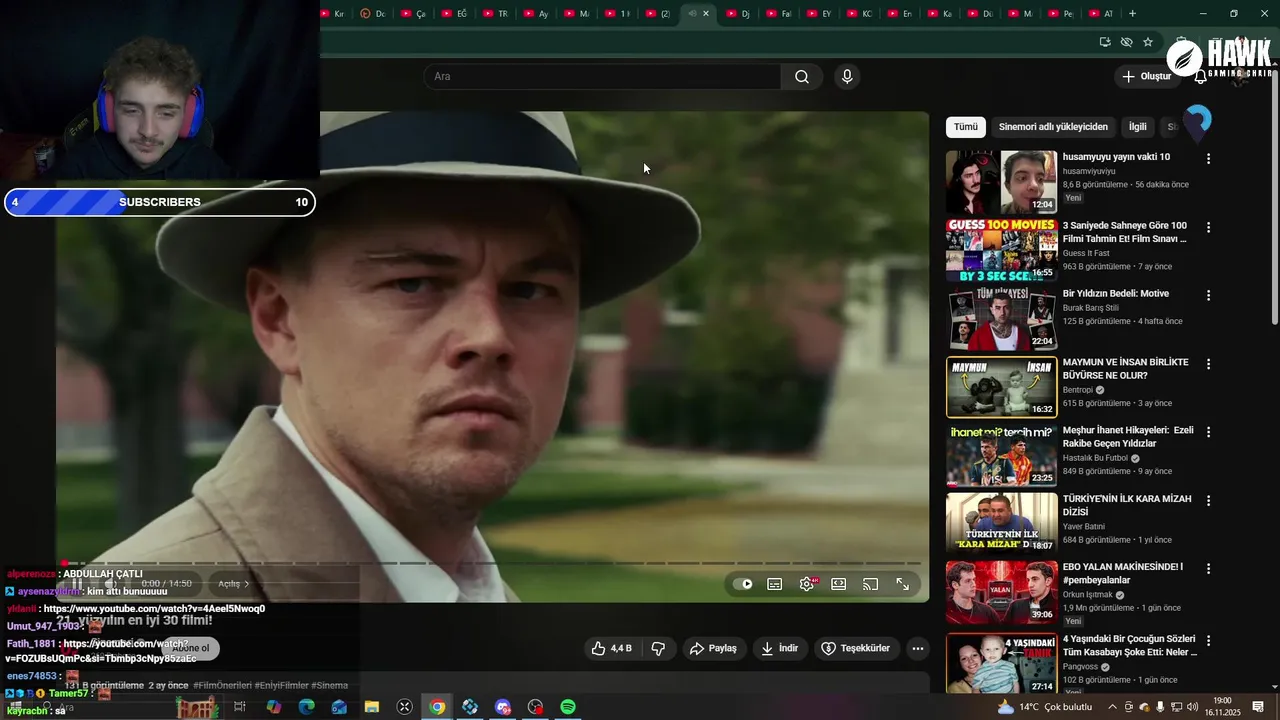Click the Abone ol subscribe button
The width and height of the screenshot is (1280, 720).
click(x=190, y=648)
